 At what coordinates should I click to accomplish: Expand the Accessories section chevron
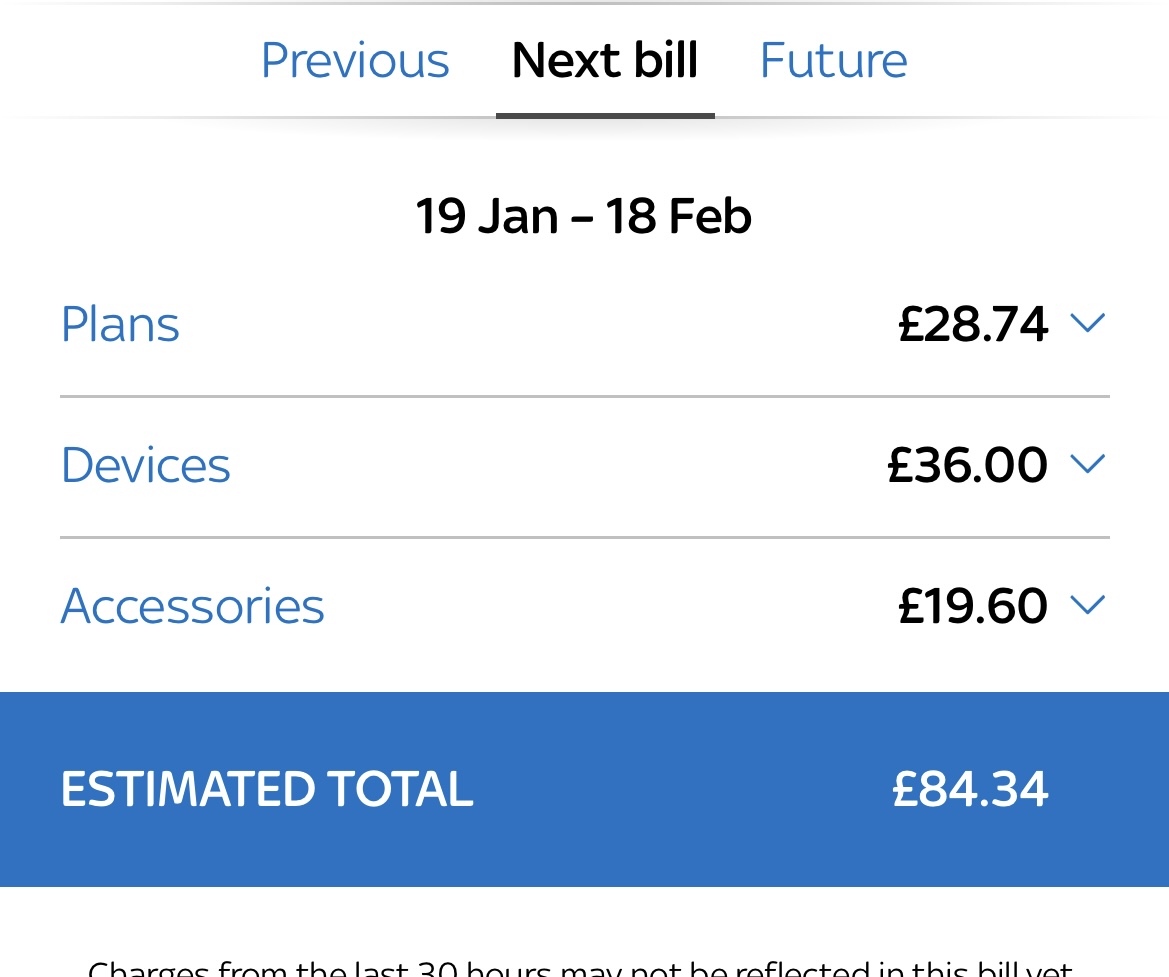(x=1089, y=604)
